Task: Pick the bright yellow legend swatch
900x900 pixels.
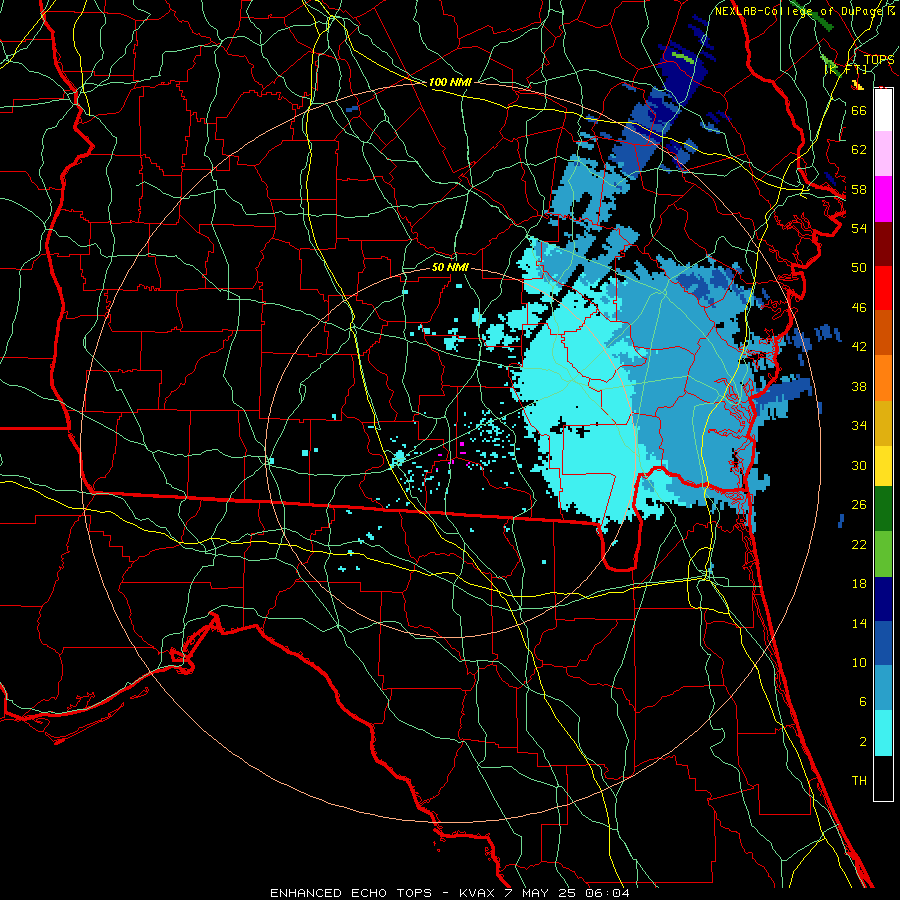Action: pyautogui.click(x=883, y=465)
